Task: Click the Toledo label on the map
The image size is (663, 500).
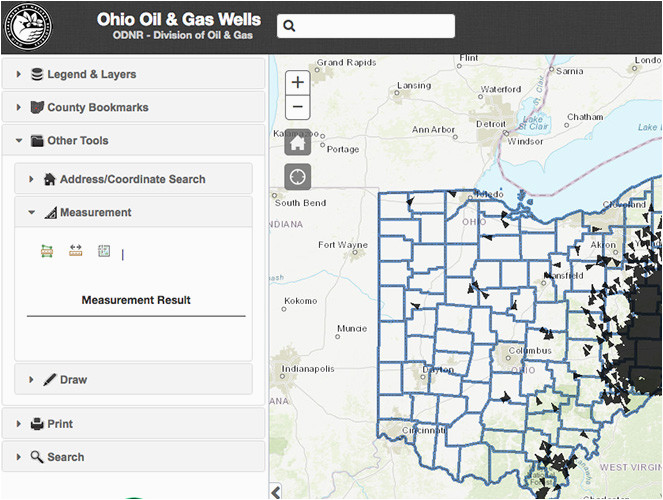Action: [489, 194]
